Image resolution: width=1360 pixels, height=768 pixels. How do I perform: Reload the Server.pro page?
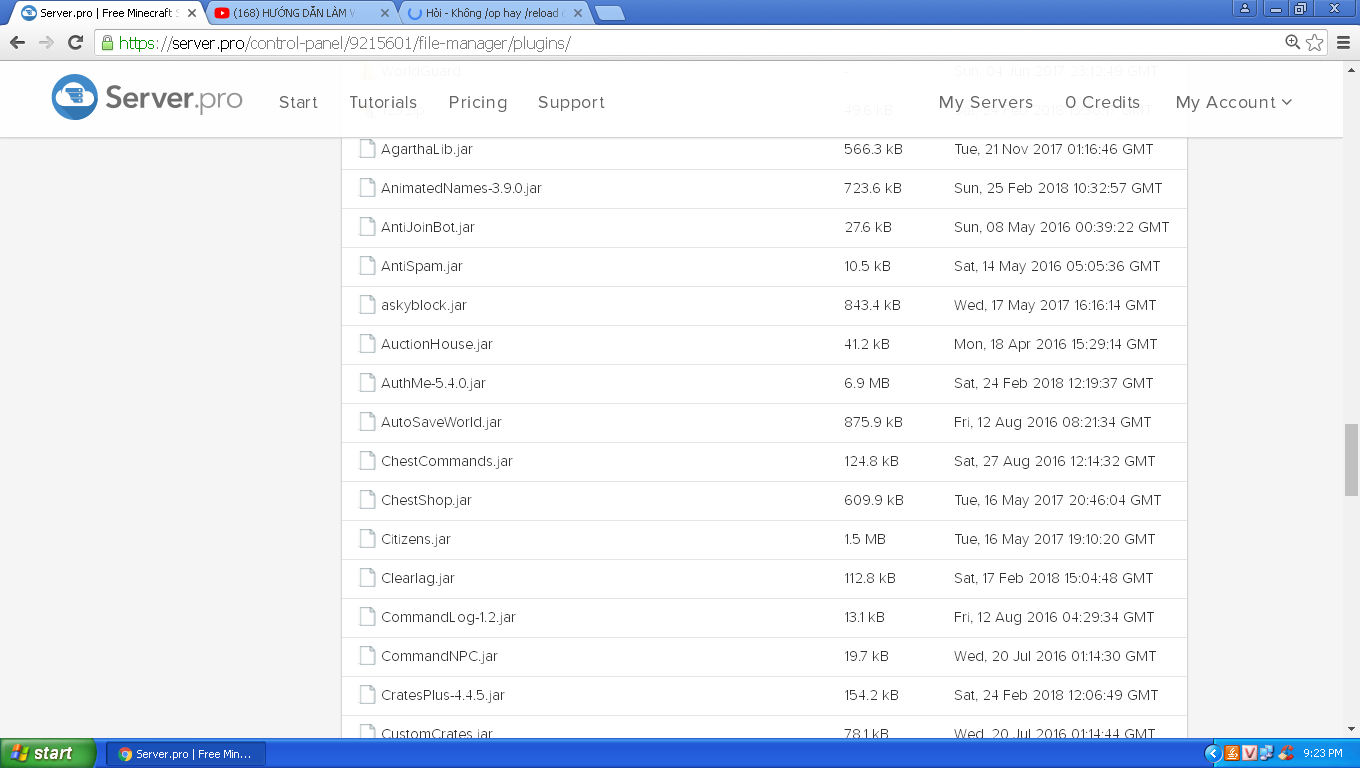click(x=75, y=43)
